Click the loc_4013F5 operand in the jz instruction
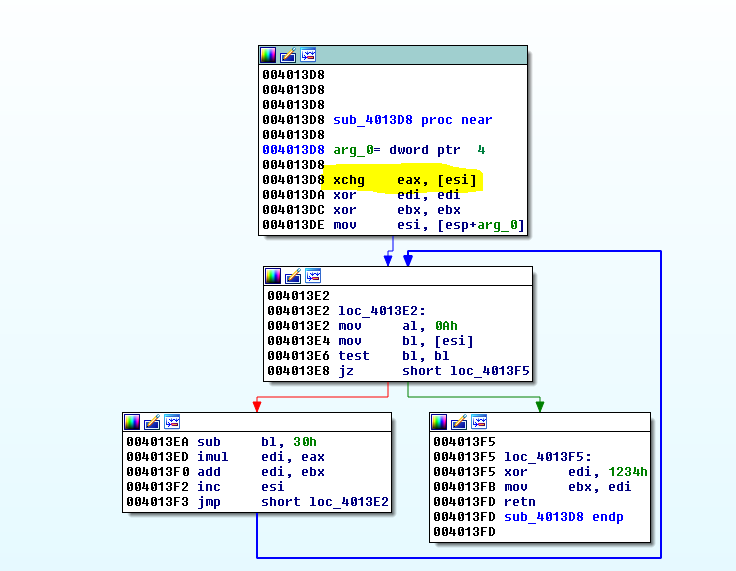The height and width of the screenshot is (571, 736). click(x=489, y=371)
